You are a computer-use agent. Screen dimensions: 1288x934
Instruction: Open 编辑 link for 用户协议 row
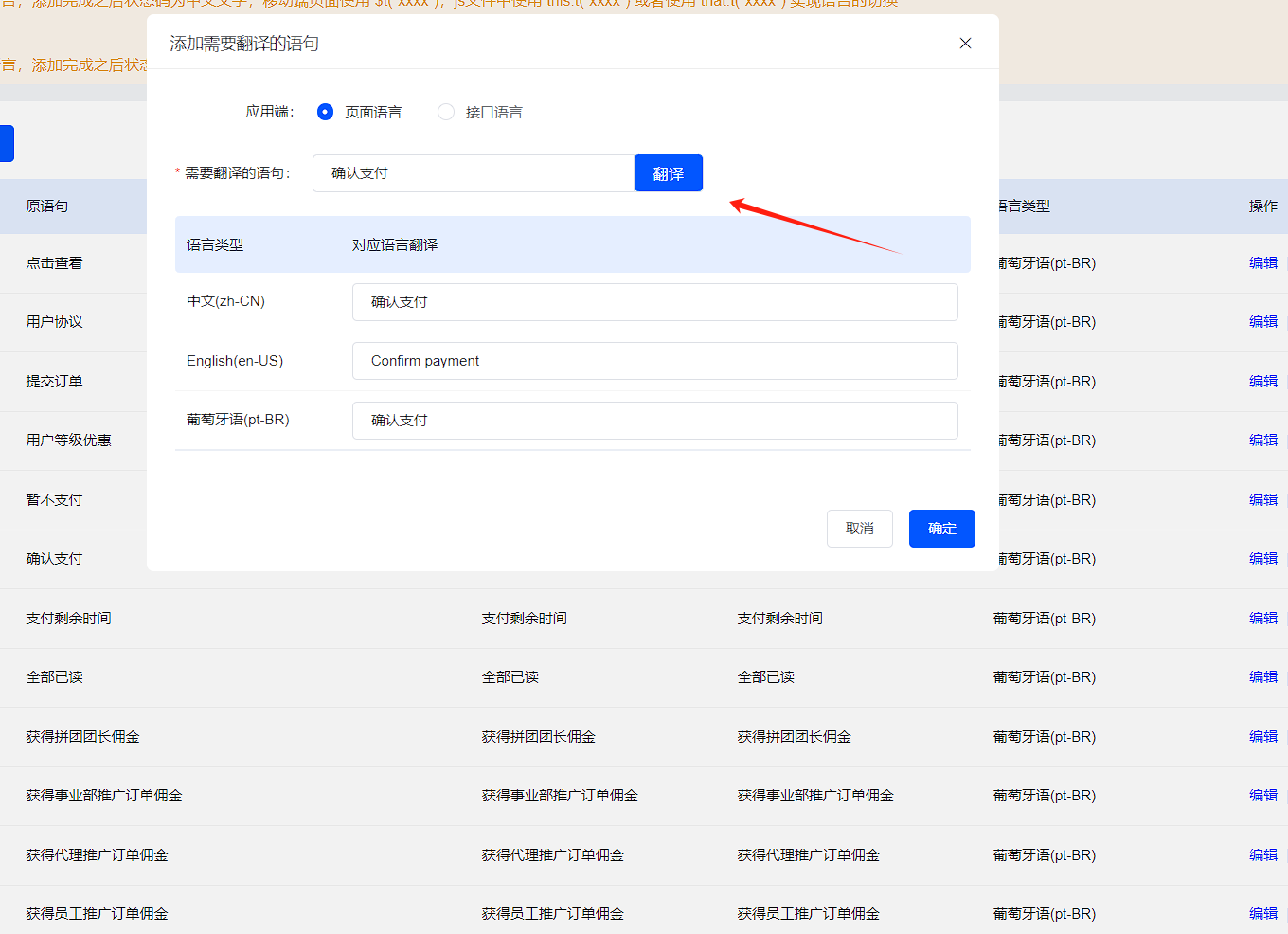pyautogui.click(x=1263, y=322)
